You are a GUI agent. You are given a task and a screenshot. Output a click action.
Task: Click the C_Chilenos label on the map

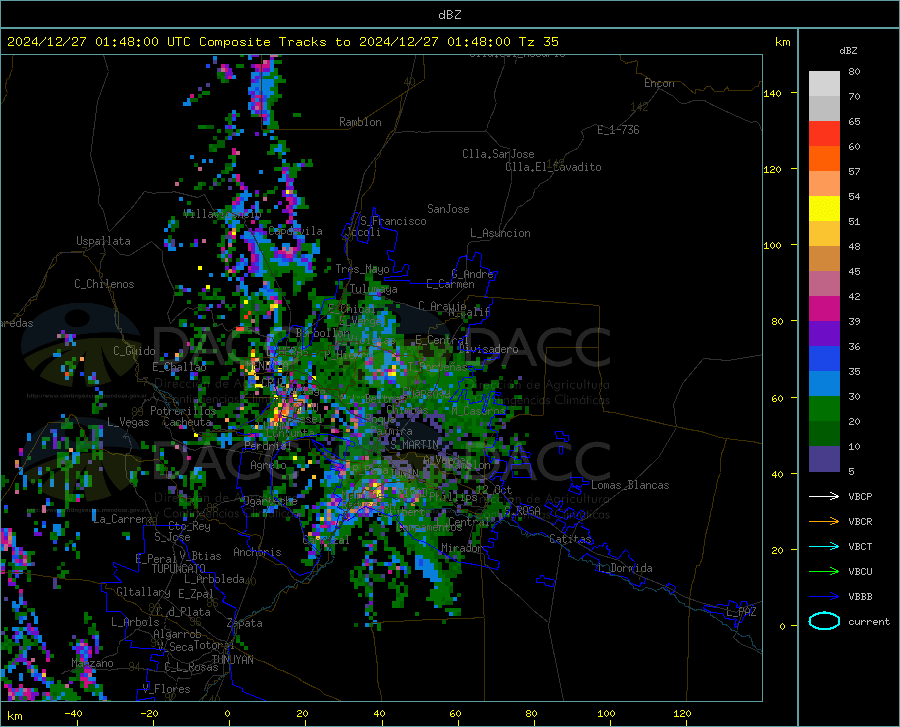coord(104,284)
